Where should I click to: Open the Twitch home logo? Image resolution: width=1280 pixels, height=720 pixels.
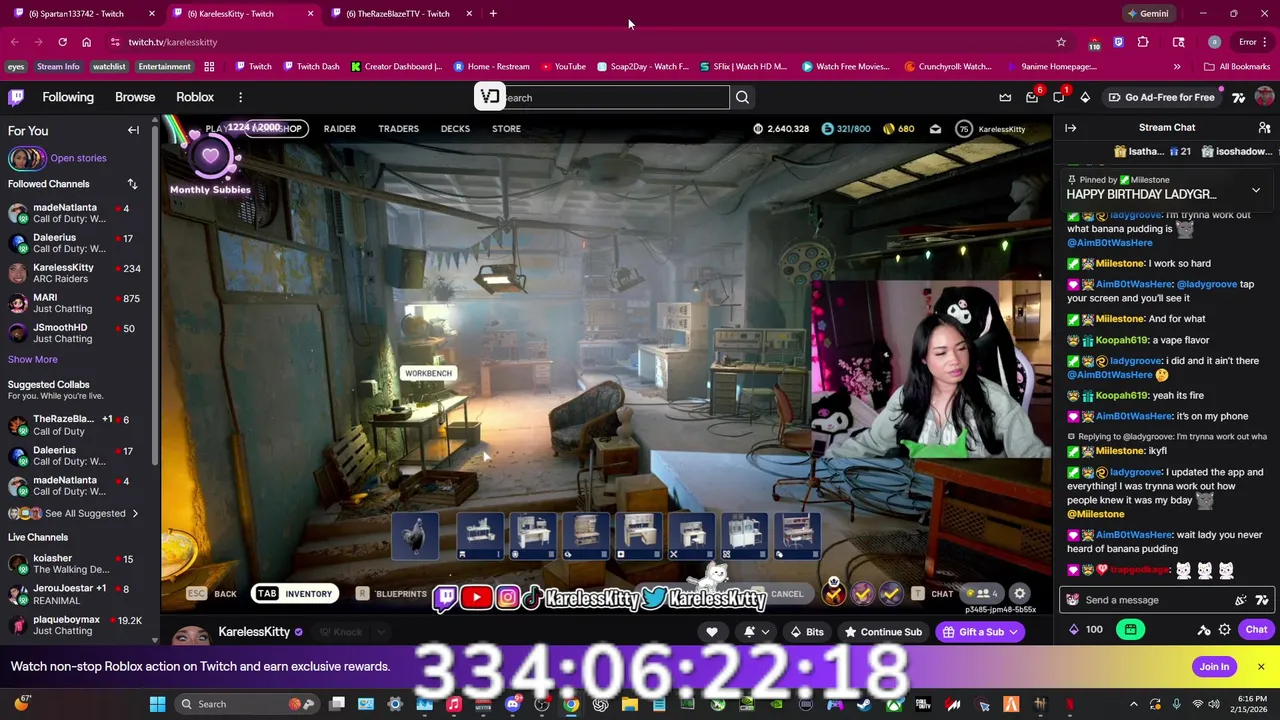16,97
